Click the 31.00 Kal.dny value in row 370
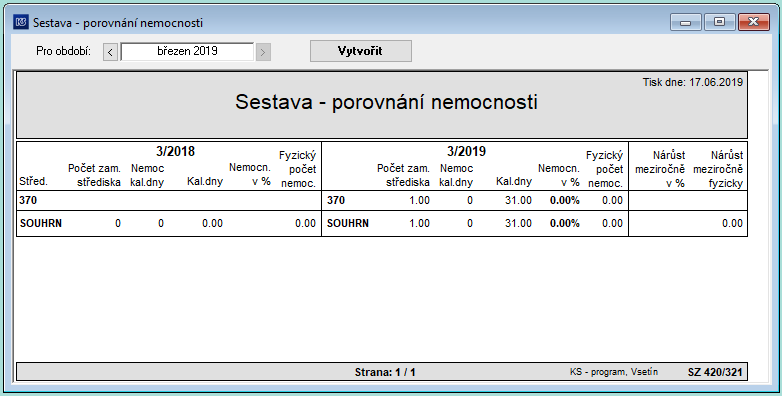This screenshot has height=396, width=782. pos(518,200)
